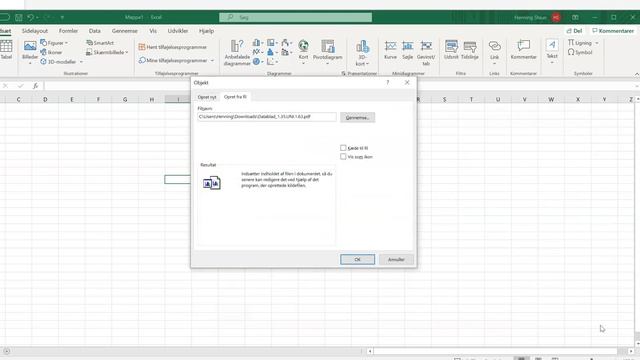Viewport: 640px width, 360px height.
Task: Click the horizontal scrollbar right arrow
Action: [x=631, y=351]
